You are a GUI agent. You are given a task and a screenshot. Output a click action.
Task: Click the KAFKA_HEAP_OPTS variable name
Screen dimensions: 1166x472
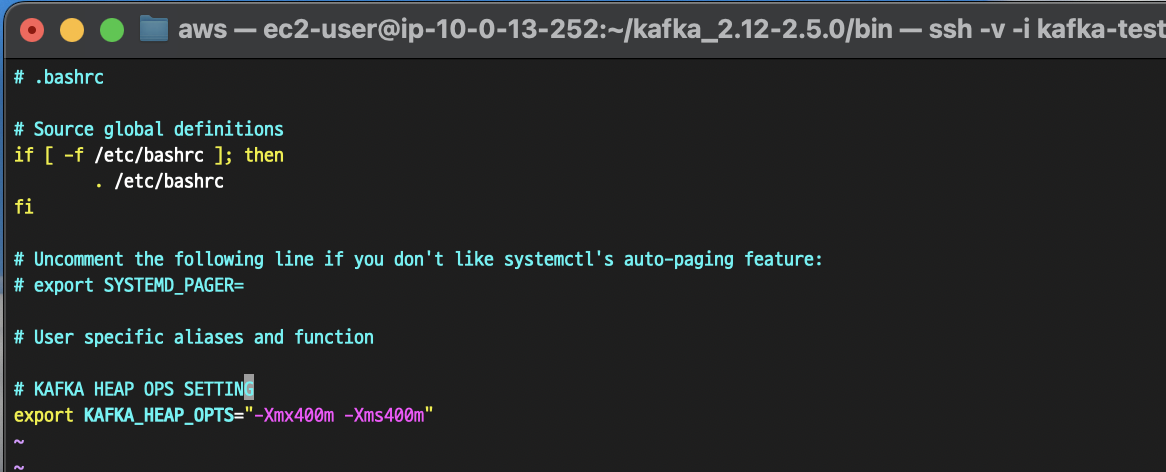tap(158, 416)
